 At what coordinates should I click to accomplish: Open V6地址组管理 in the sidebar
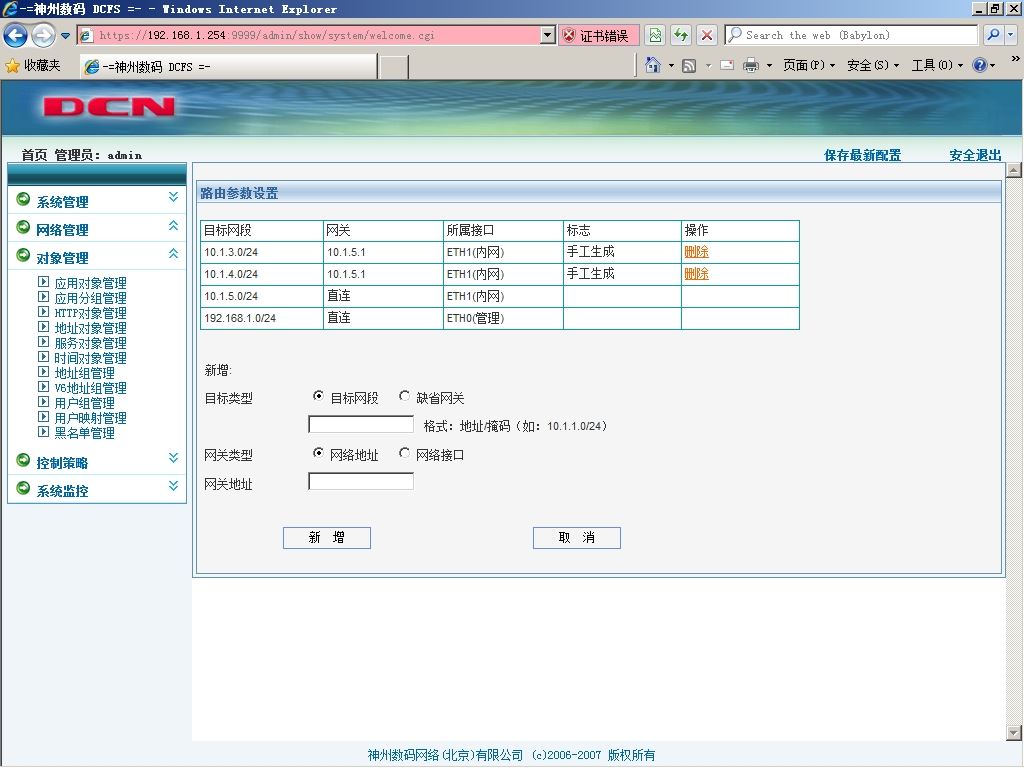coord(90,388)
